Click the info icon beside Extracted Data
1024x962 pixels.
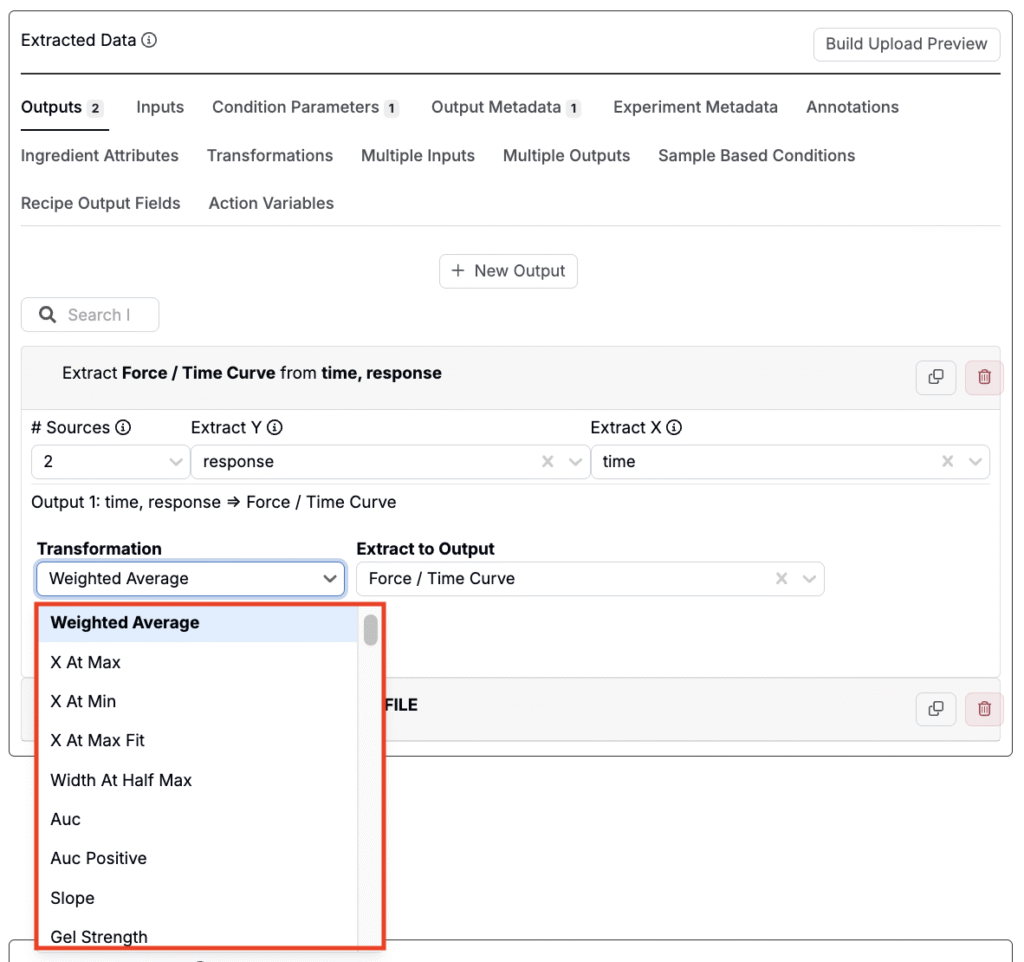point(149,41)
